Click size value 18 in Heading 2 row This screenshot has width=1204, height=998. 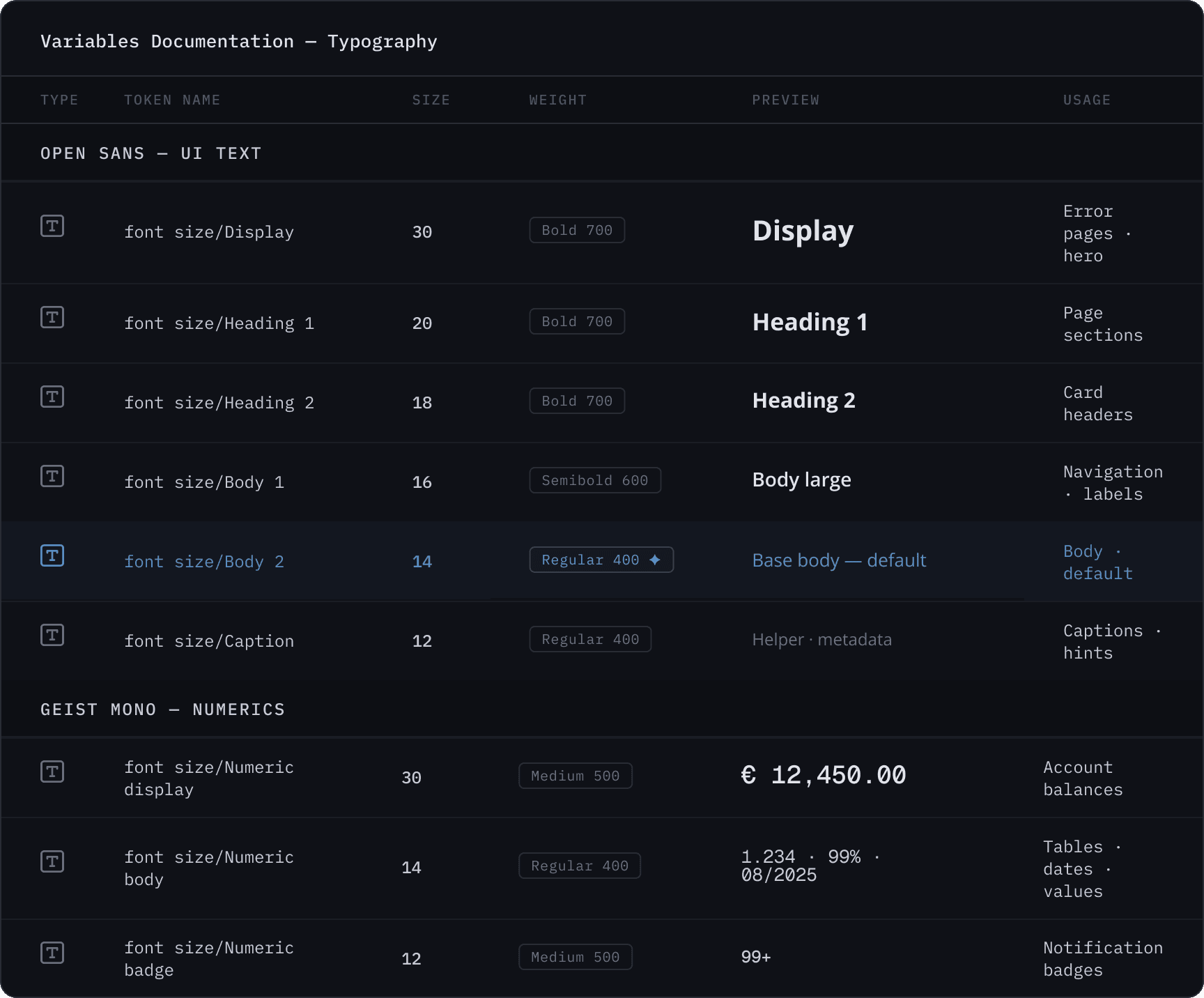tap(422, 403)
